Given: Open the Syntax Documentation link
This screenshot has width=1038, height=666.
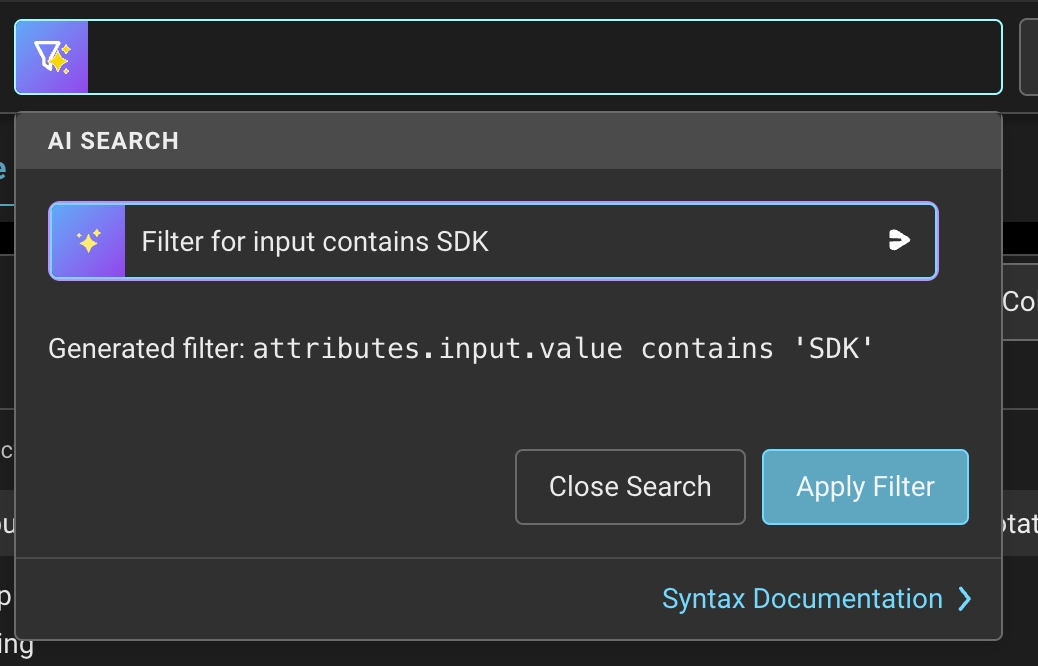Looking at the screenshot, I should point(802,599).
